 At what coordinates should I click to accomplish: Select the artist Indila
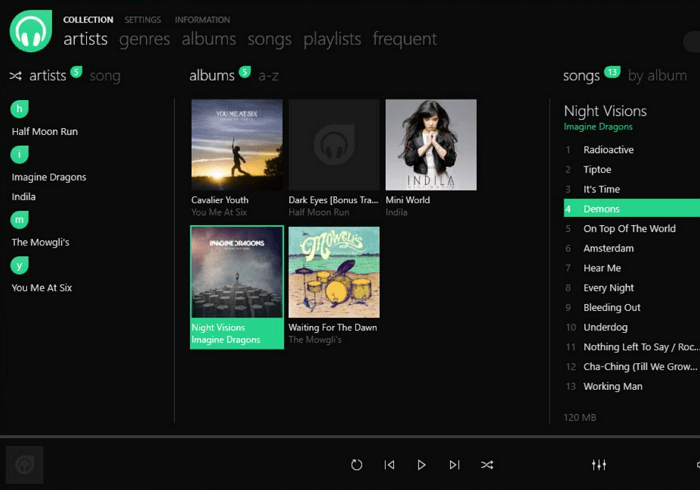point(24,197)
